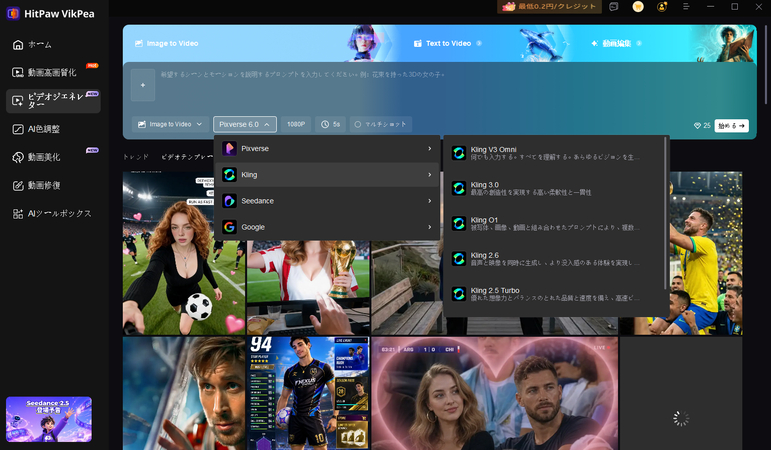Click the Kling submenu vertical scrollbar
771x450 pixels.
[666, 214]
